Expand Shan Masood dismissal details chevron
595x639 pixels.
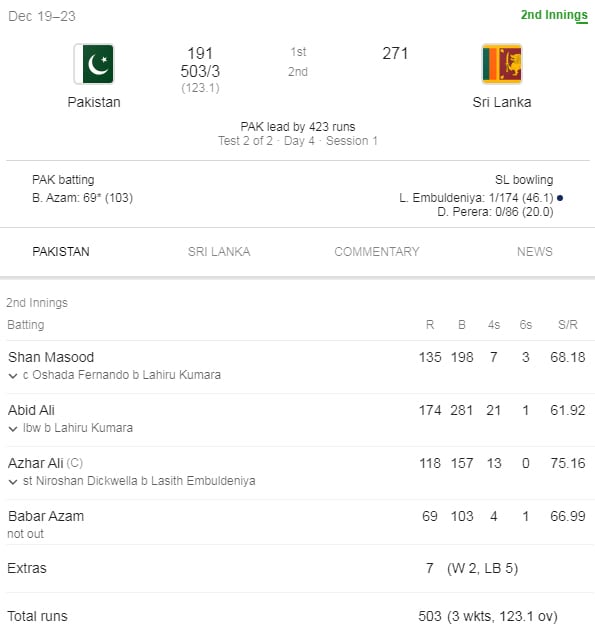[x=13, y=376]
